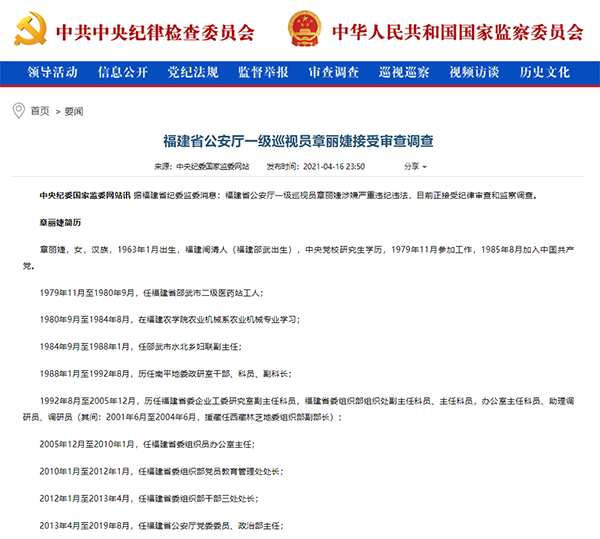Click the 章丽婕简历 subheading

[60, 220]
